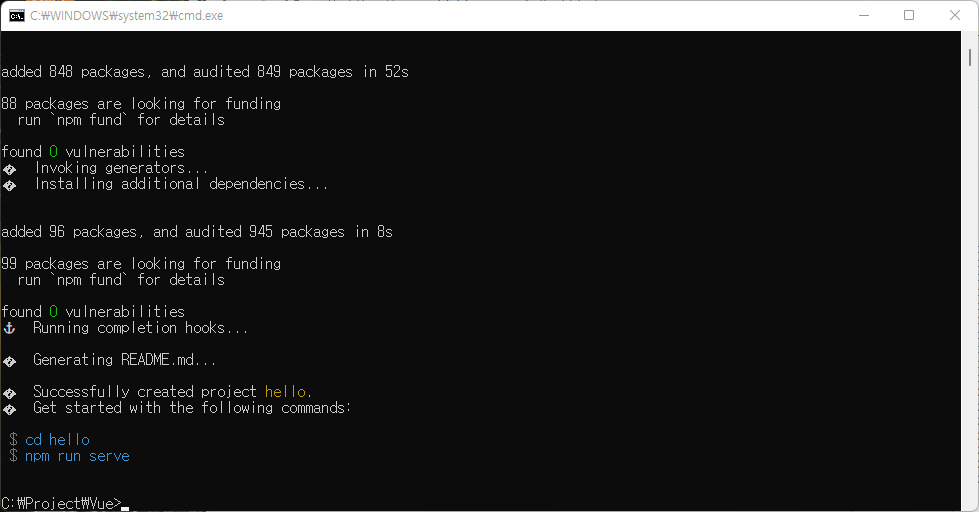
Task: Click "88 packages are looking for funding"
Action: click(141, 104)
